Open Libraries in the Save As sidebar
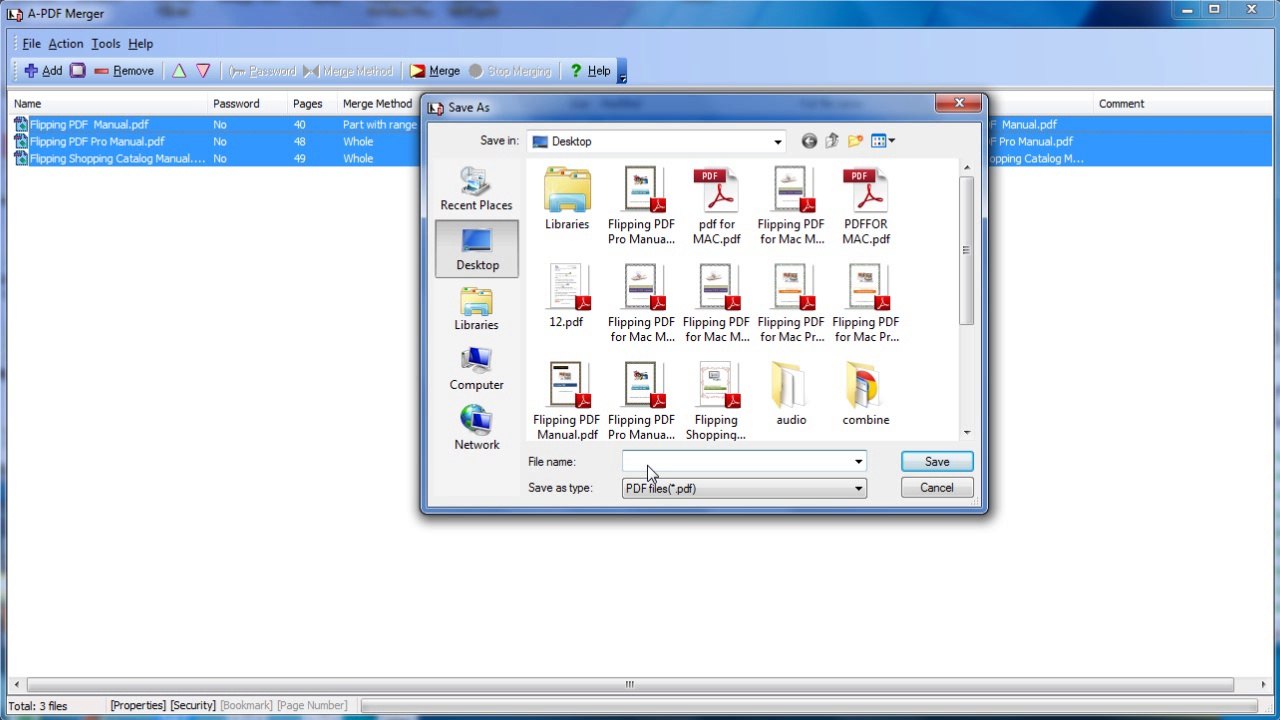Screen dimensions: 1280x720 pyautogui.click(x=476, y=309)
